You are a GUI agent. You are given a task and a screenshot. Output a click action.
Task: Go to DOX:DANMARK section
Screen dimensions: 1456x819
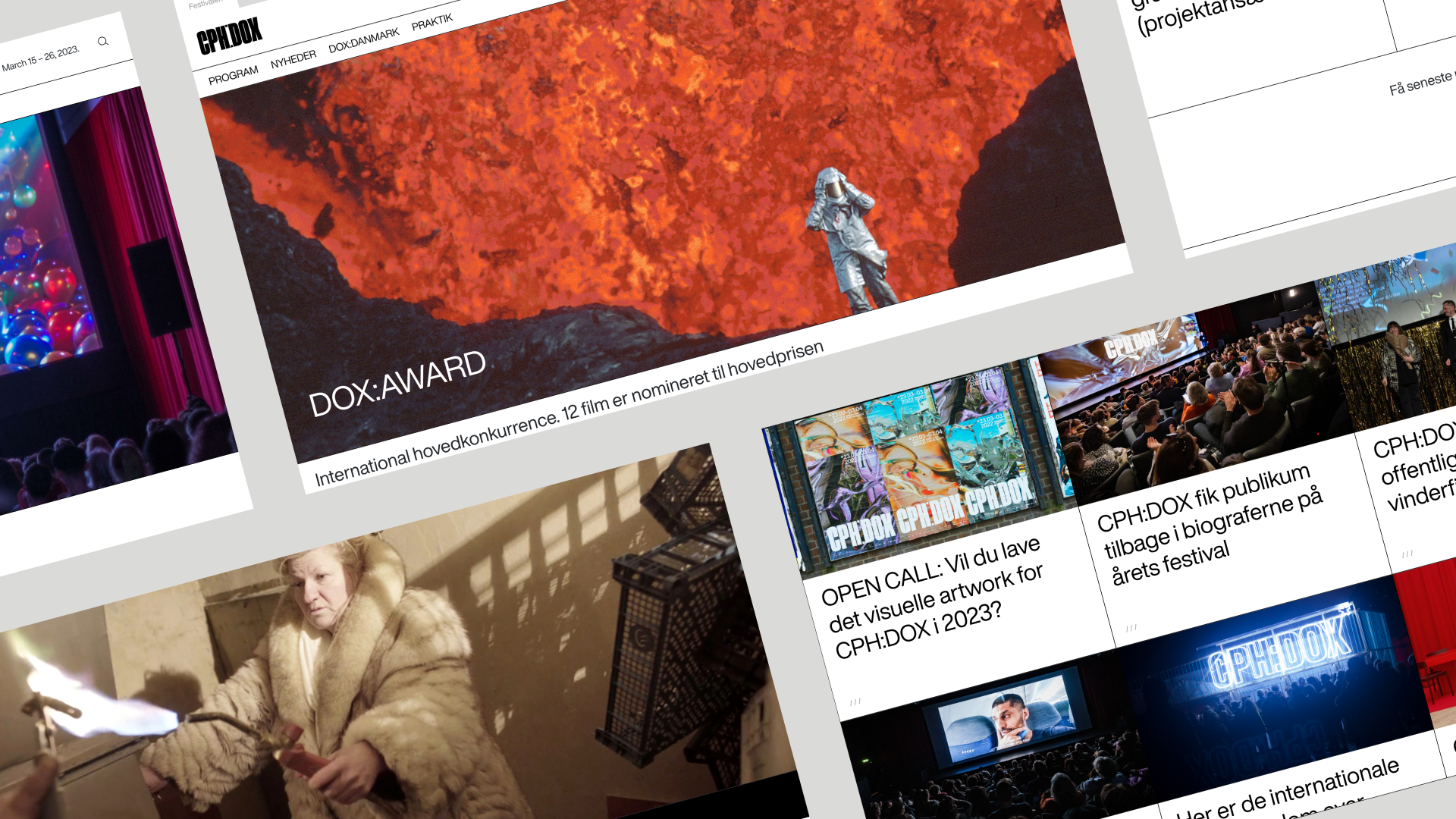coord(364,41)
